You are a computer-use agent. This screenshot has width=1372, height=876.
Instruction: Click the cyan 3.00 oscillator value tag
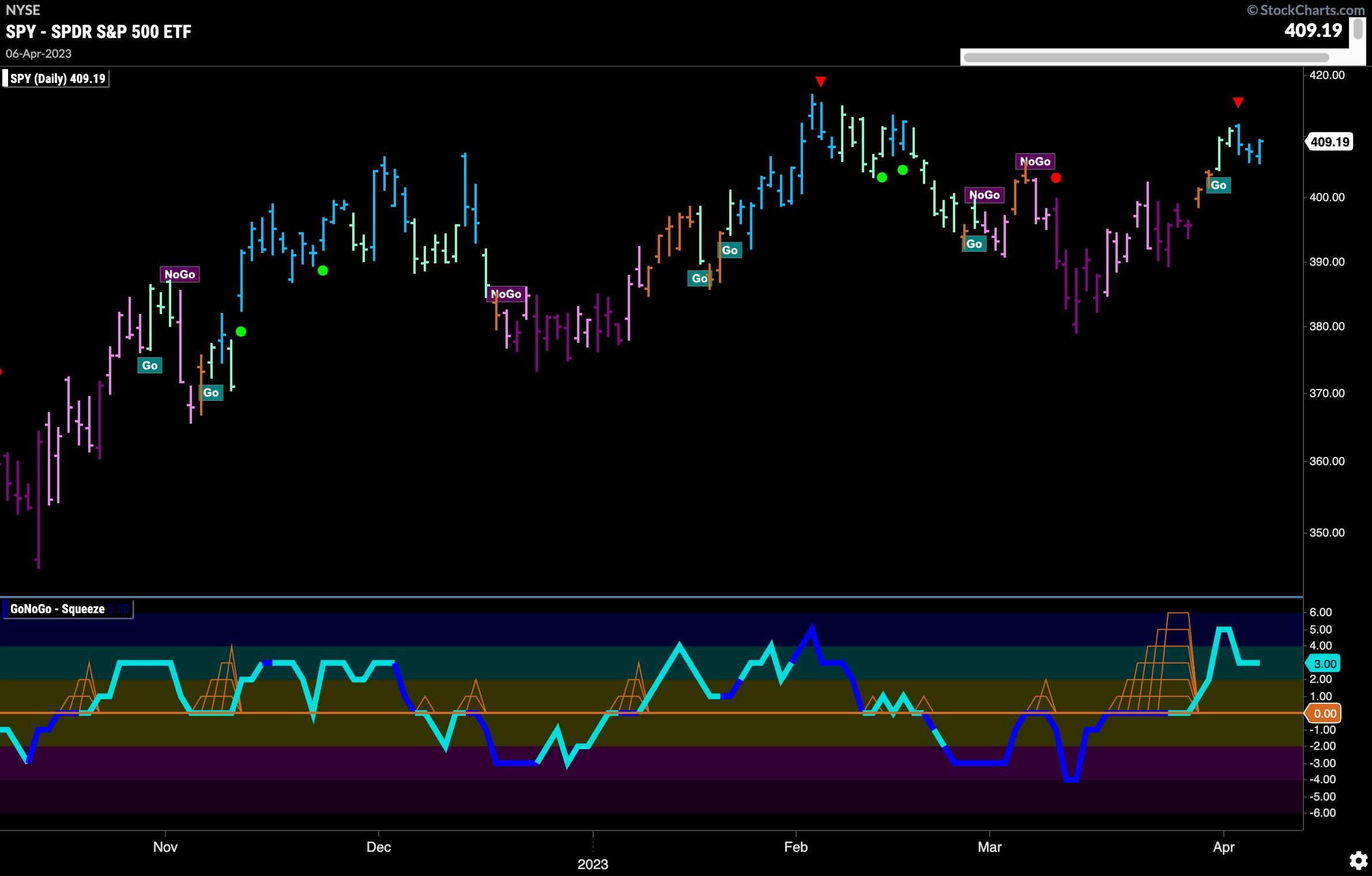[1324, 664]
